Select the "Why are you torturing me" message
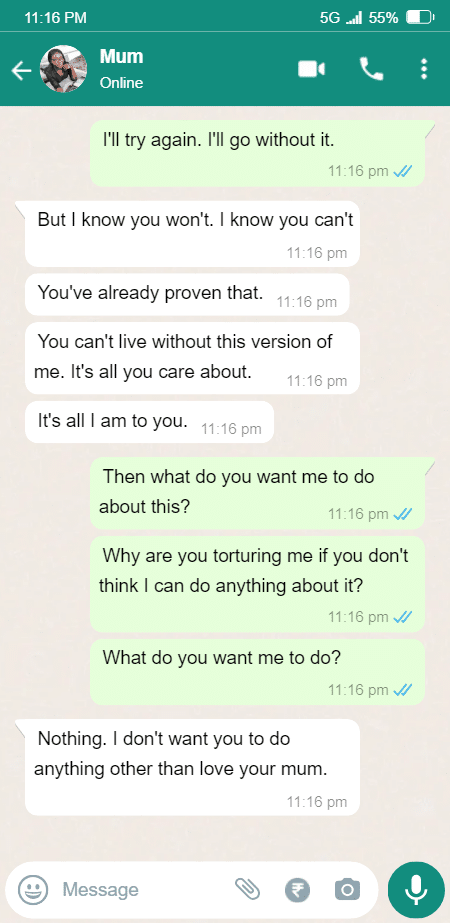Image resolution: width=450 pixels, height=923 pixels. (x=257, y=585)
